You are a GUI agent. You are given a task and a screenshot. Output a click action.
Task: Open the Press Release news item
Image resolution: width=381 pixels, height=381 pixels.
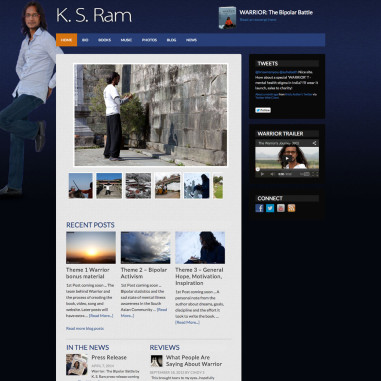point(109,357)
